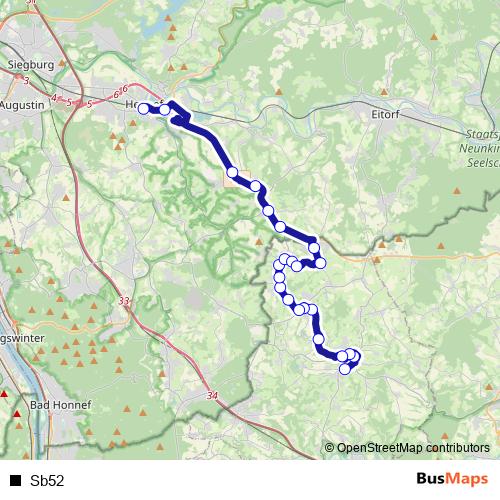Viewport: 500px width, 500px height.
Task: Select highway exit number 33 marker
Action: click(124, 301)
